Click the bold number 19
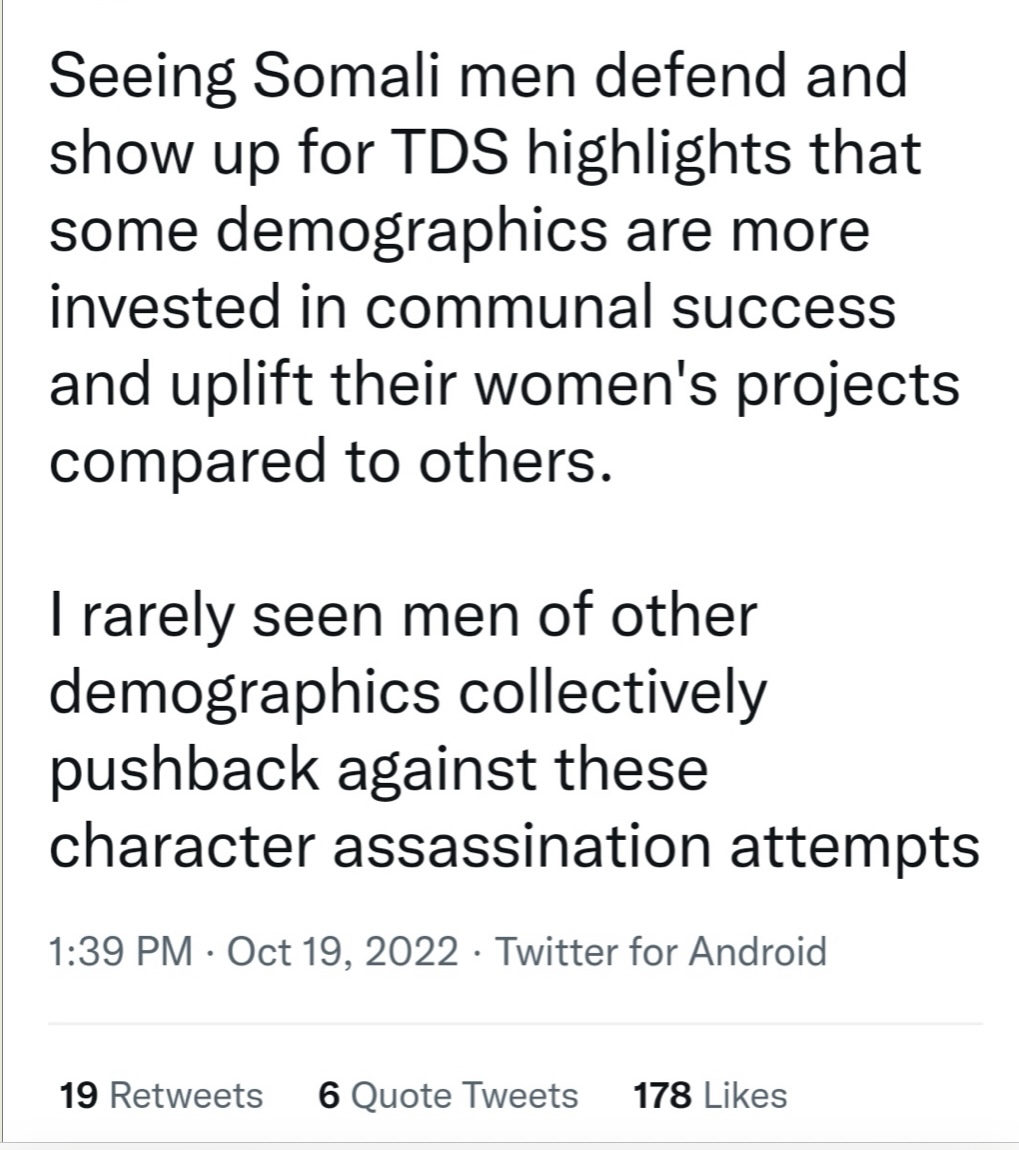Screen dimensions: 1019x1150 pyautogui.click(x=78, y=1095)
